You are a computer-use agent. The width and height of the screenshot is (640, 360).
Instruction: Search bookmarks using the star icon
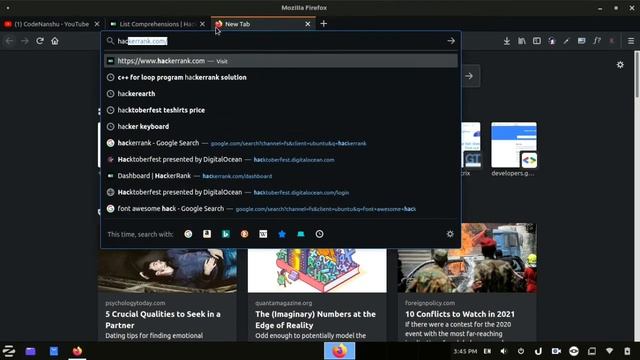282,234
